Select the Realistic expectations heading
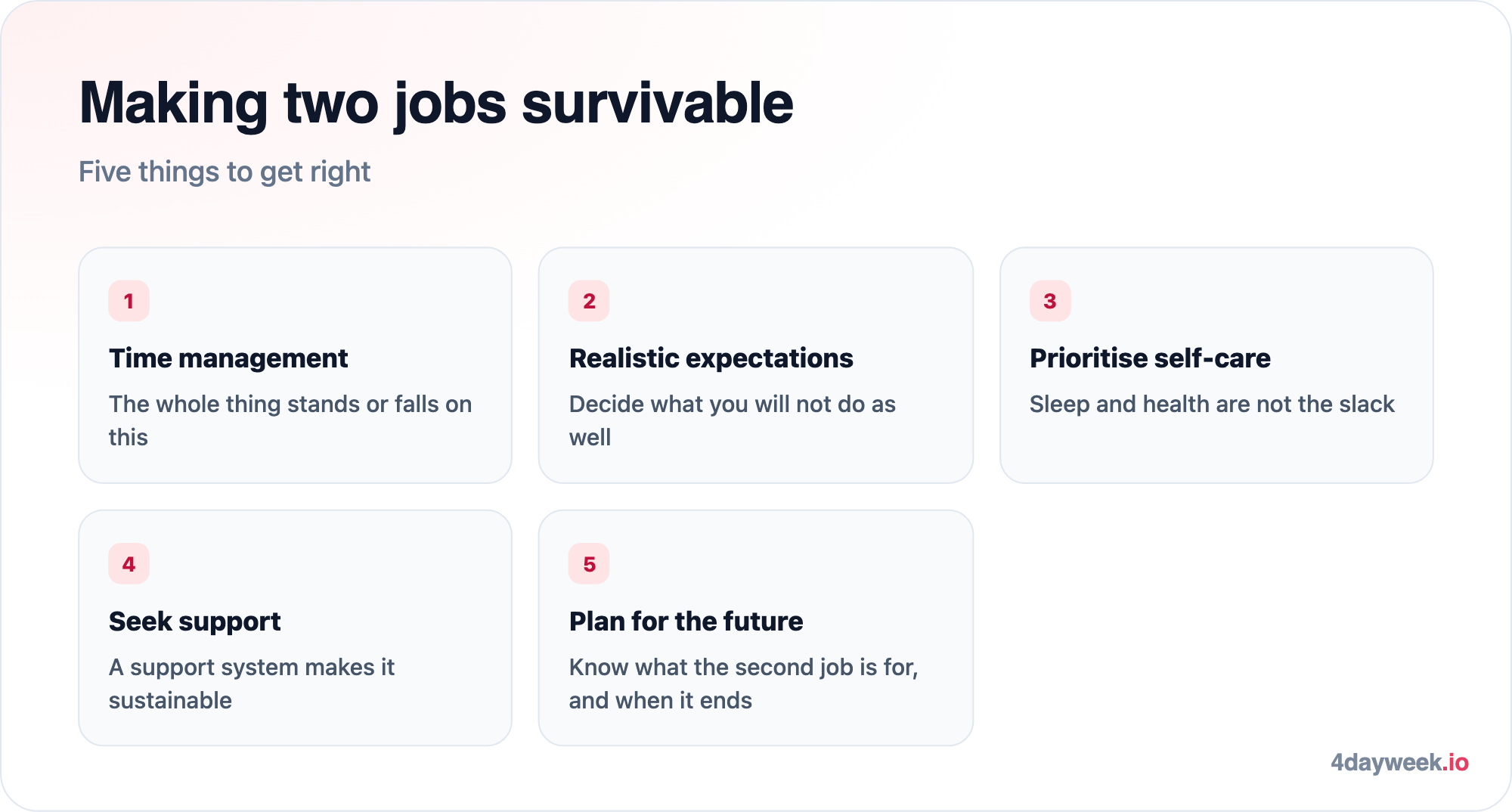Screen dimensions: 1512x812 pos(711,358)
